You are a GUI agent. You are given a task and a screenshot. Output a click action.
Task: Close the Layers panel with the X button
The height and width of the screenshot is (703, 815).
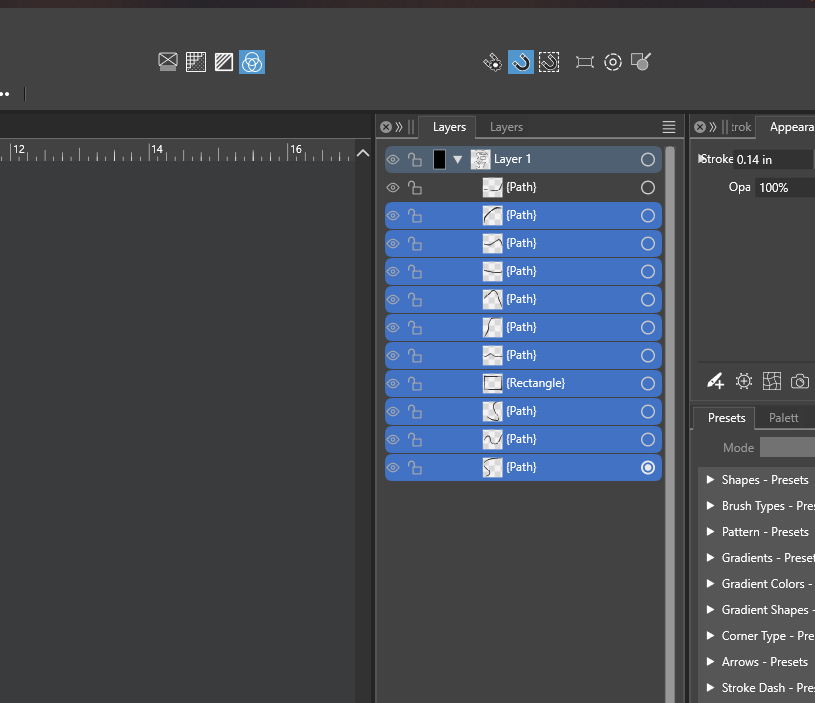point(386,127)
